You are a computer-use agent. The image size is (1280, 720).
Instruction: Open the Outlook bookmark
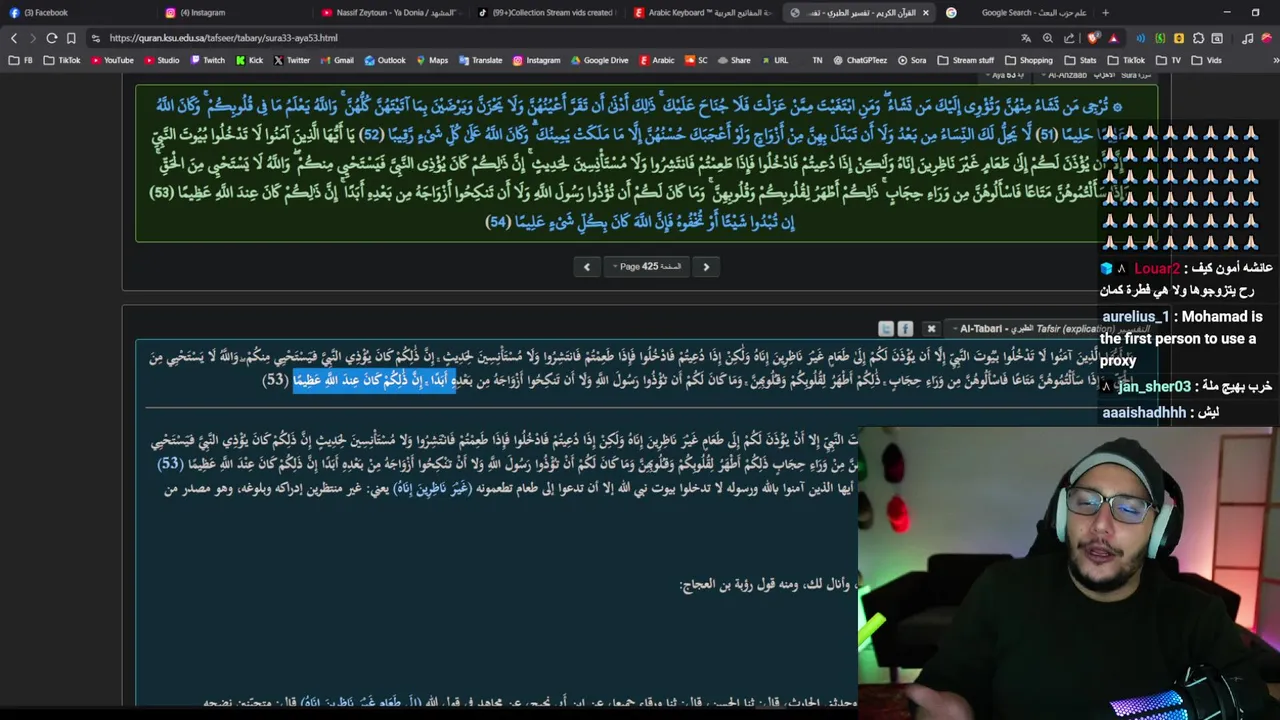pyautogui.click(x=385, y=60)
